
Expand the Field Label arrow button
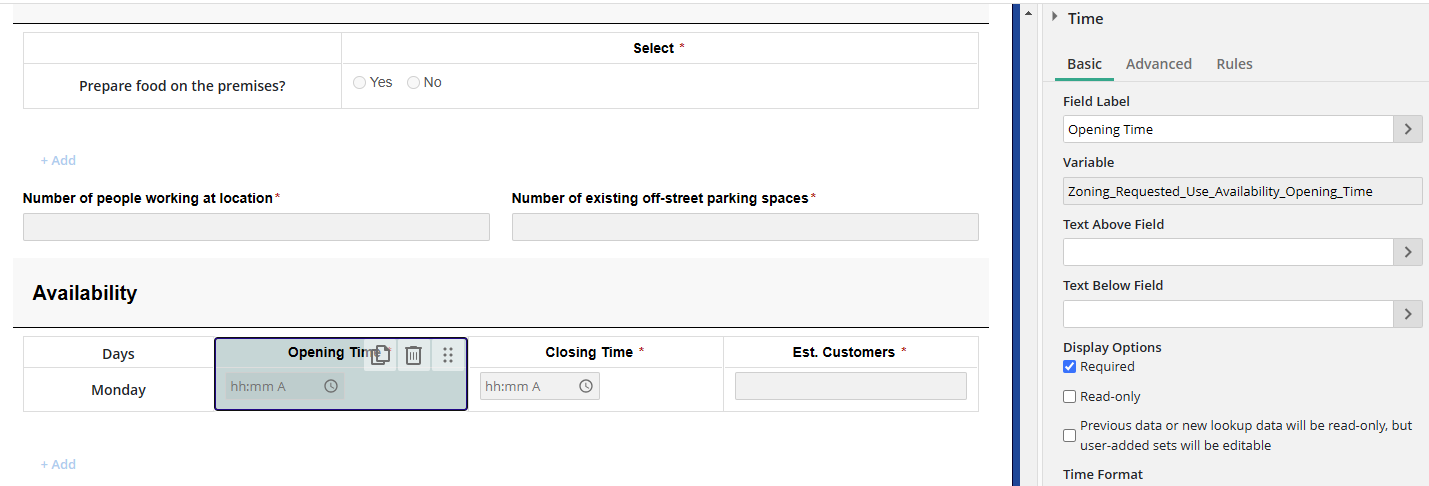click(1408, 129)
